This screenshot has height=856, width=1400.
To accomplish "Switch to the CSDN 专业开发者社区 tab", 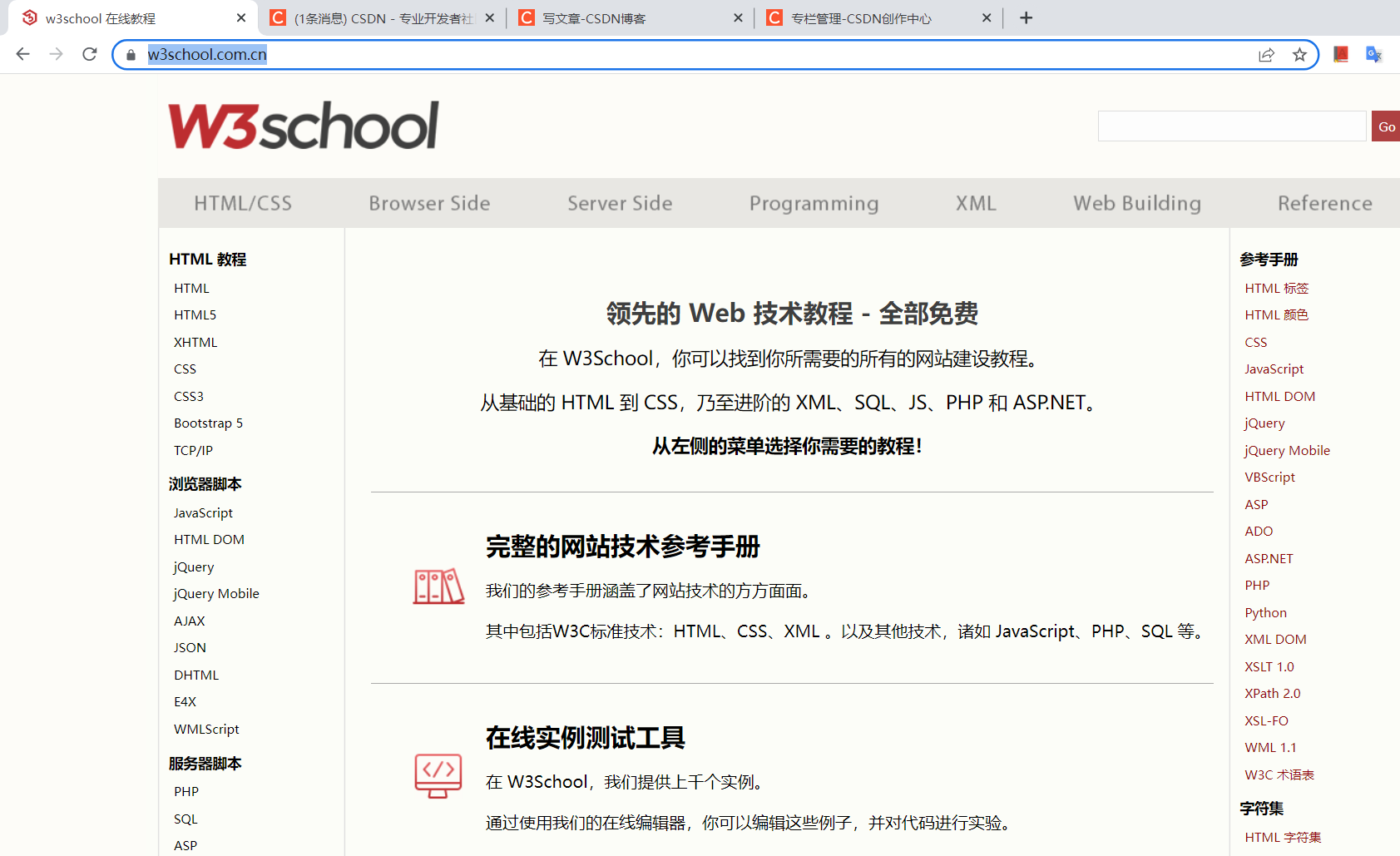I will coord(383,18).
